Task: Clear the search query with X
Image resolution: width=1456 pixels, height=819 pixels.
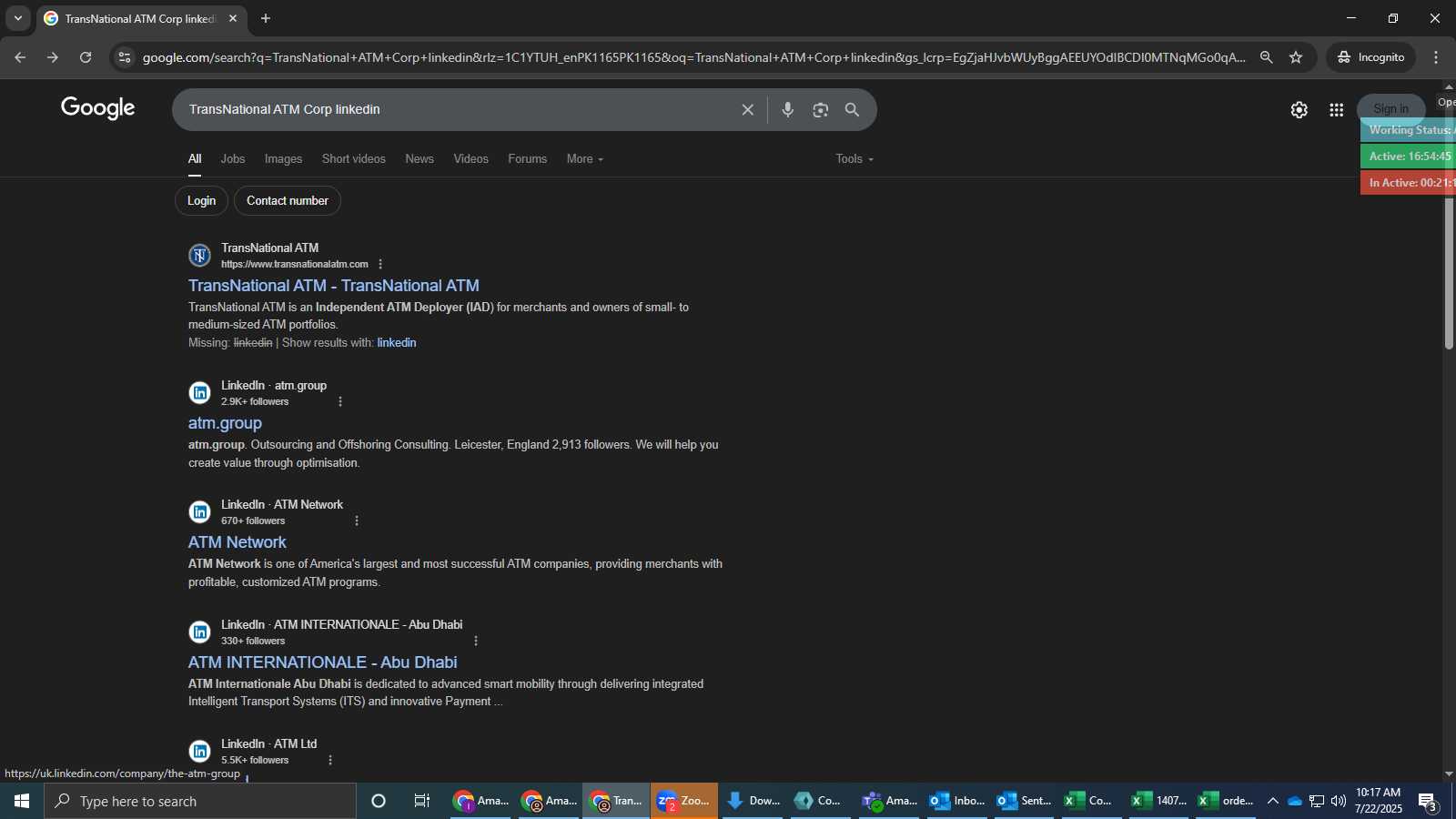Action: (747, 109)
